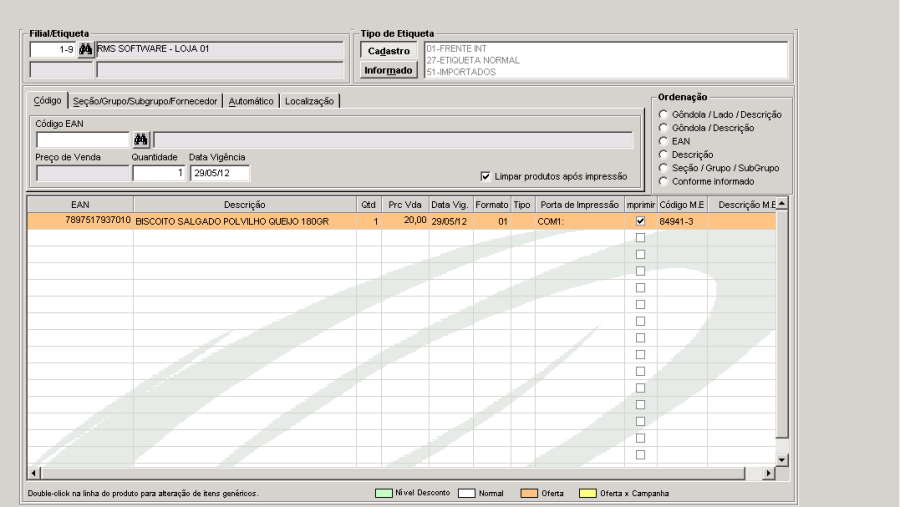Click the Formato column header

pos(492,204)
